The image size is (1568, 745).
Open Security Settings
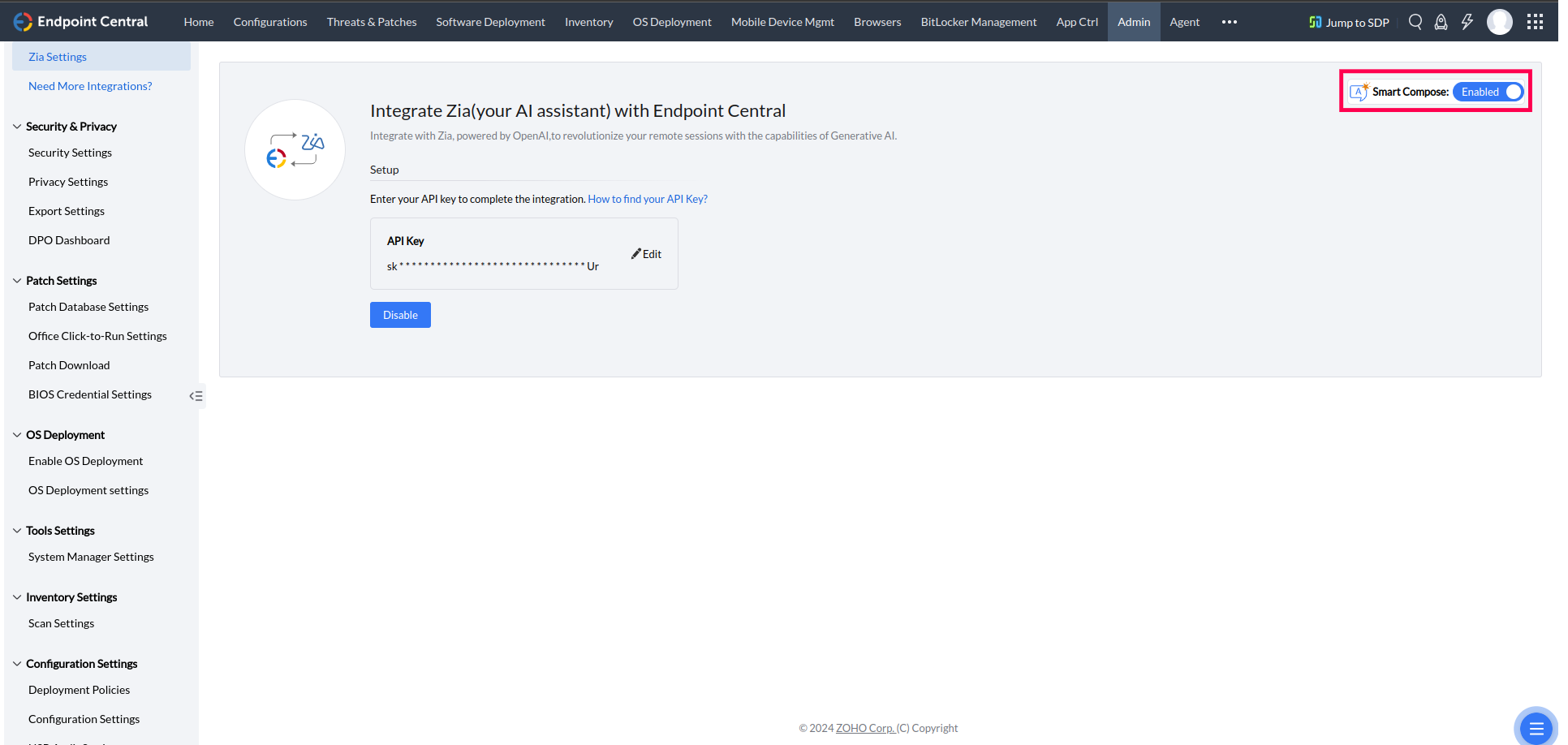70,153
